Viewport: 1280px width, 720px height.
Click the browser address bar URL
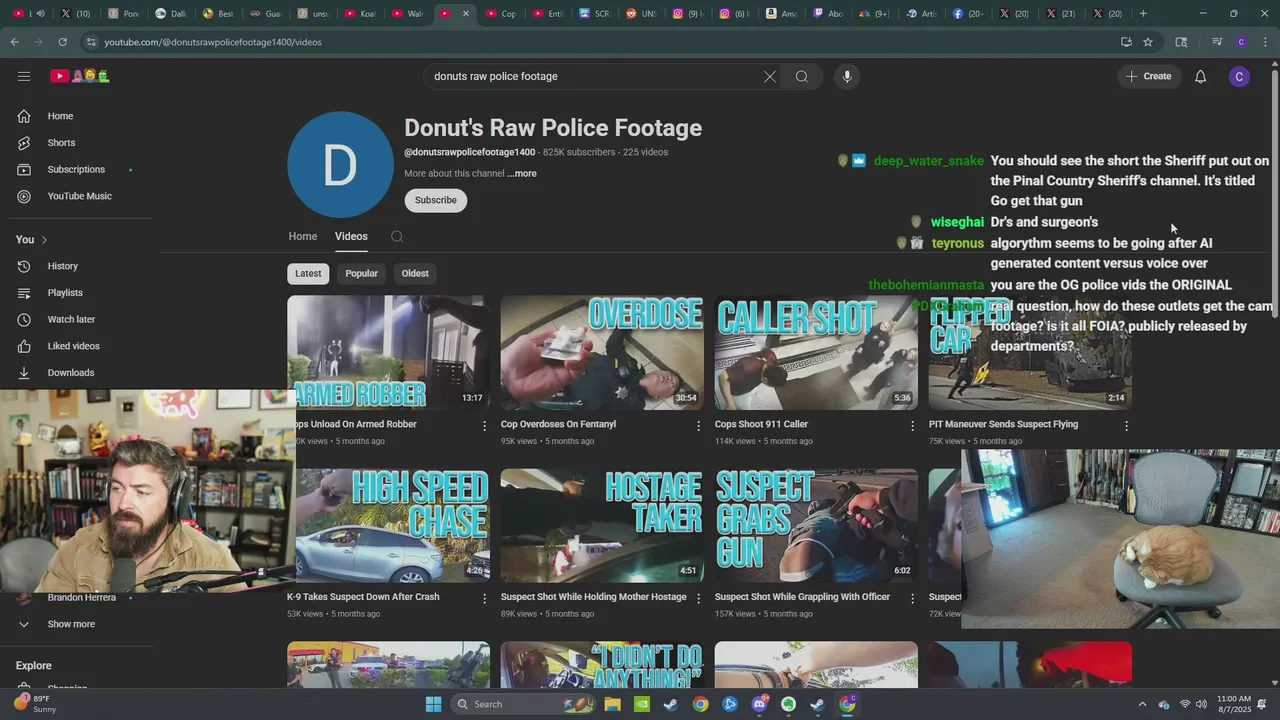213,42
